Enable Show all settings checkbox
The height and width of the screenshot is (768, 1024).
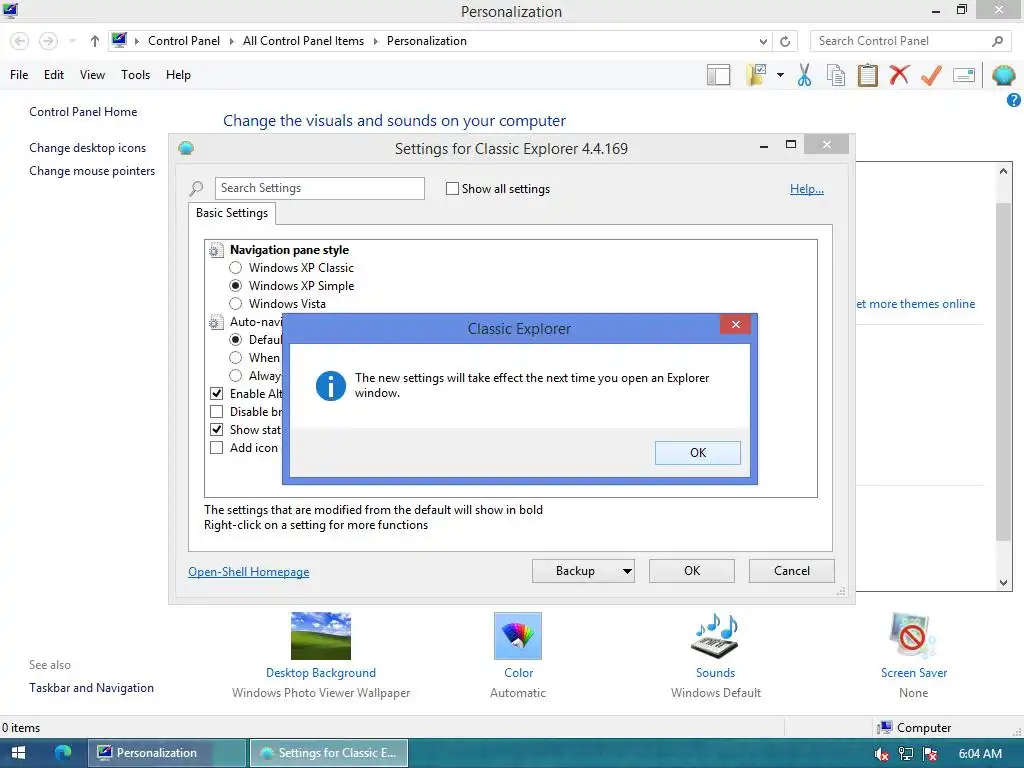click(x=452, y=189)
